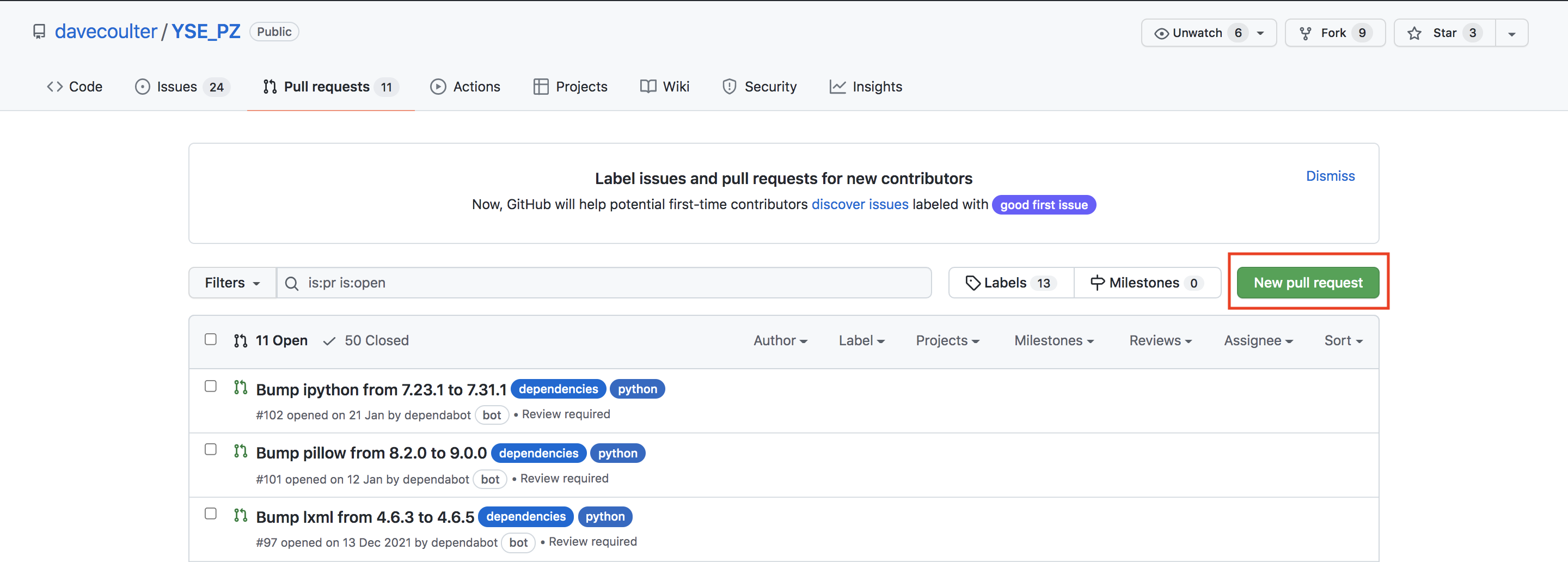Viewport: 1568px width, 562px height.
Task: Open Bump lxml from 4.6.3 to 4.6.5
Action: click(x=365, y=517)
